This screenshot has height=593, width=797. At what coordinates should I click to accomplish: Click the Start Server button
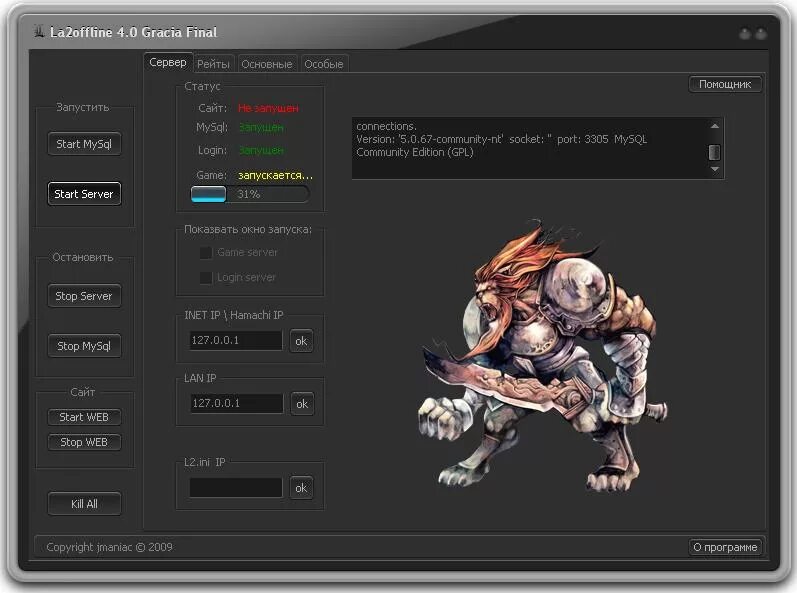pyautogui.click(x=84, y=194)
